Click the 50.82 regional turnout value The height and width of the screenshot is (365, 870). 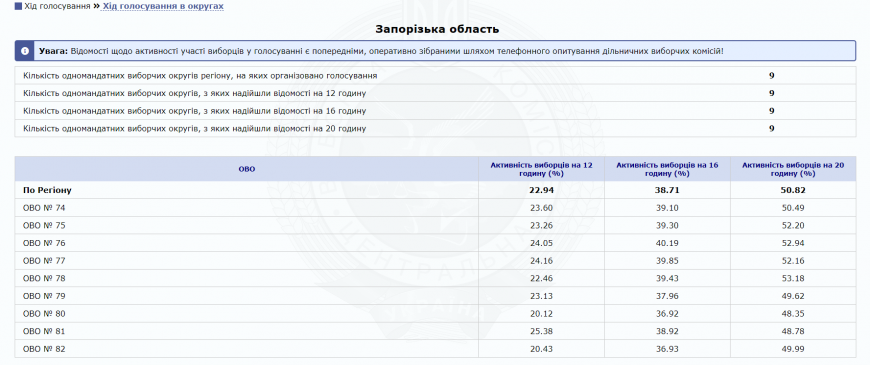click(792, 190)
